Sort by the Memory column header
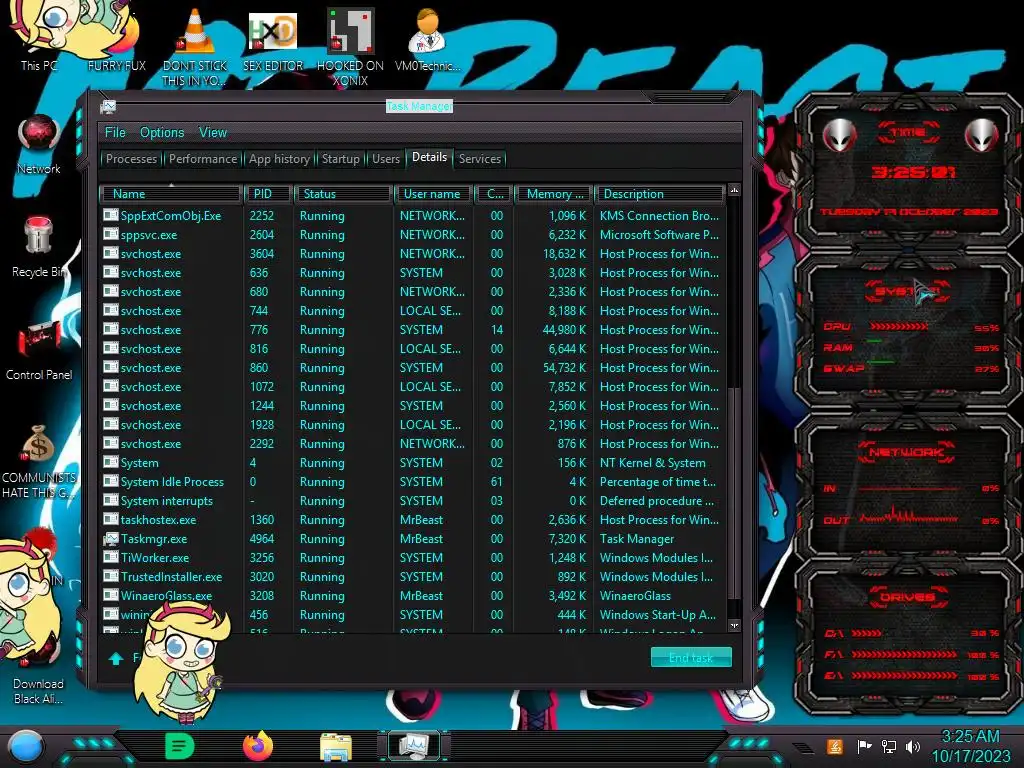Screen dimensions: 1024x768 click(554, 194)
